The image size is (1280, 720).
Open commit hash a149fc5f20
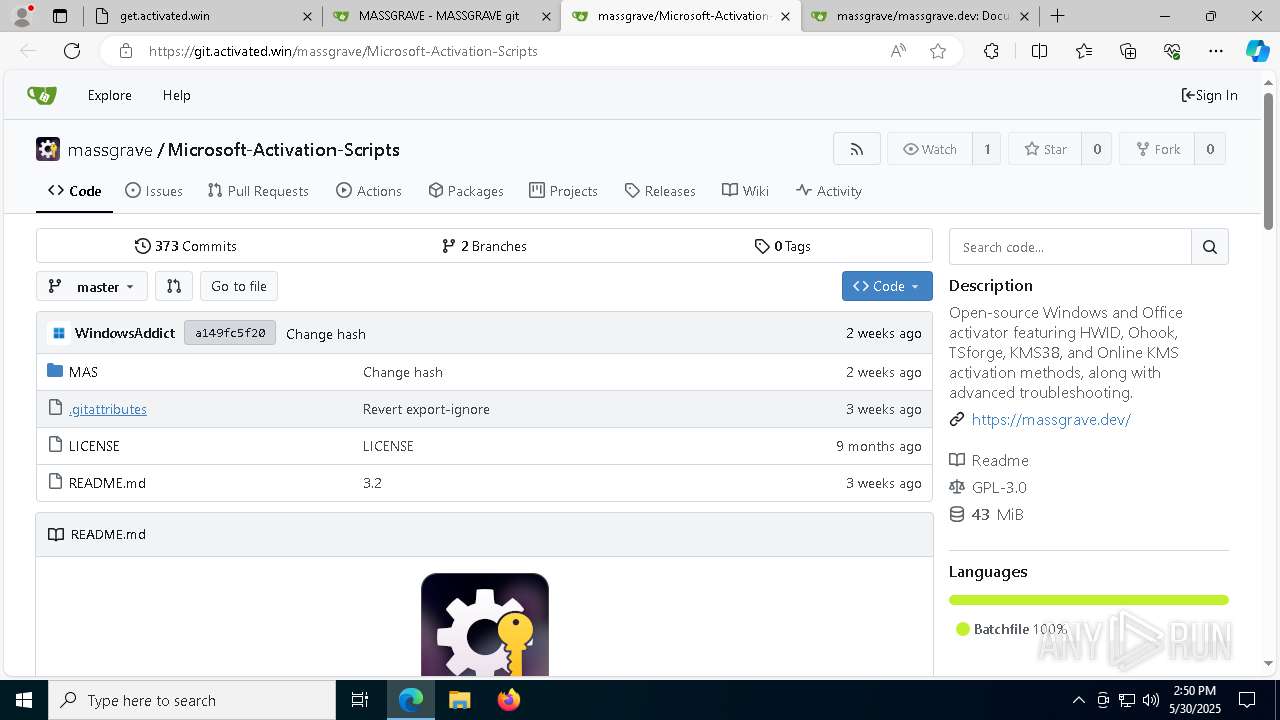tap(230, 333)
